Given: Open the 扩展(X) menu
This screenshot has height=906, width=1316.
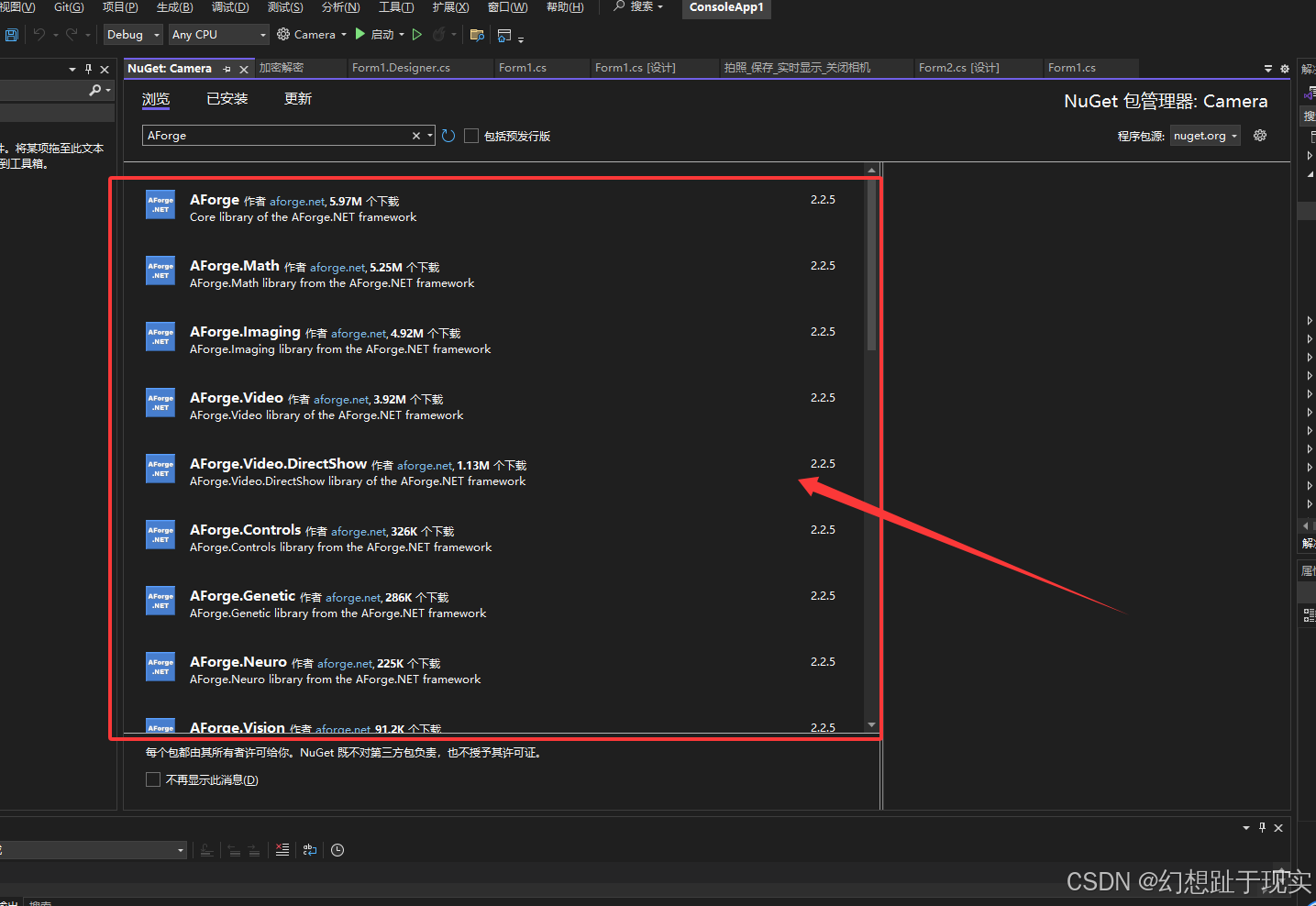Looking at the screenshot, I should (x=450, y=7).
